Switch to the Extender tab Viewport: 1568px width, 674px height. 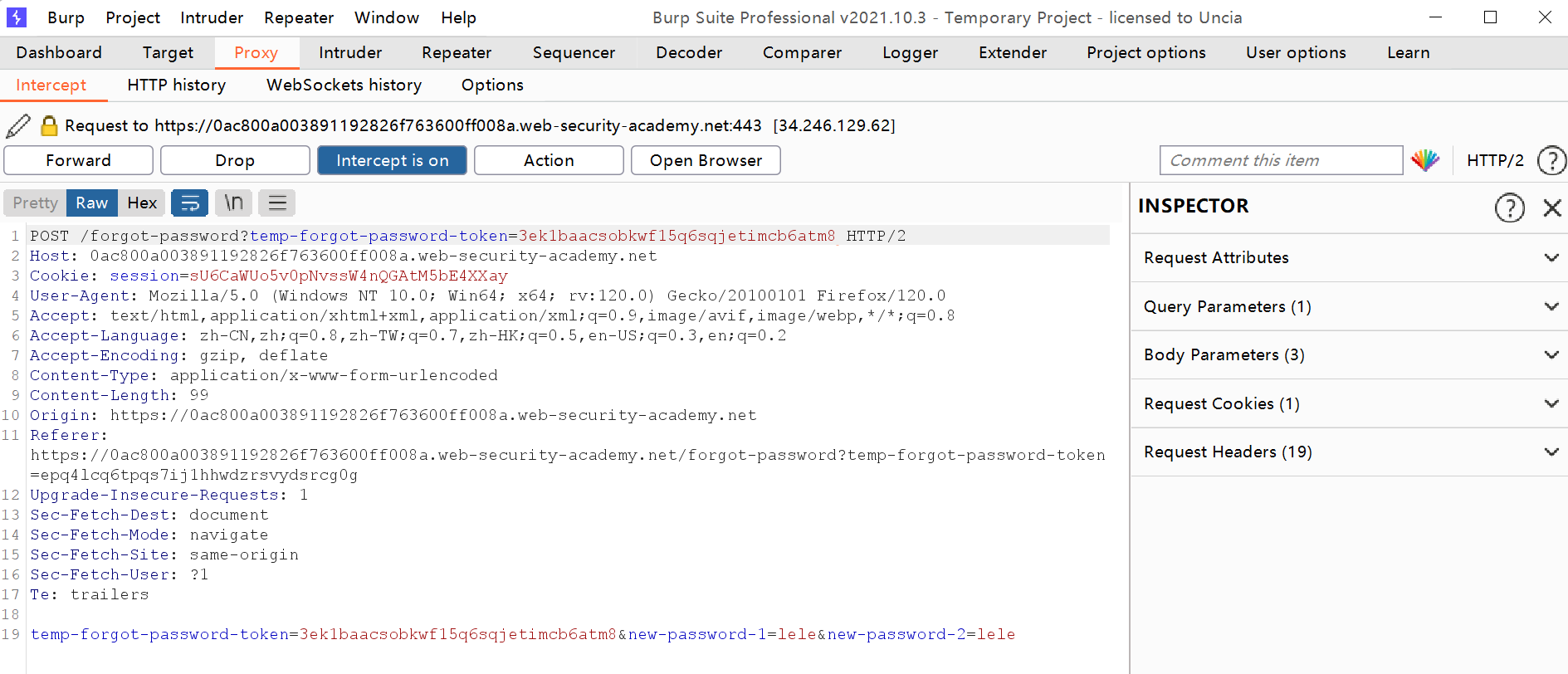pyautogui.click(x=1013, y=52)
